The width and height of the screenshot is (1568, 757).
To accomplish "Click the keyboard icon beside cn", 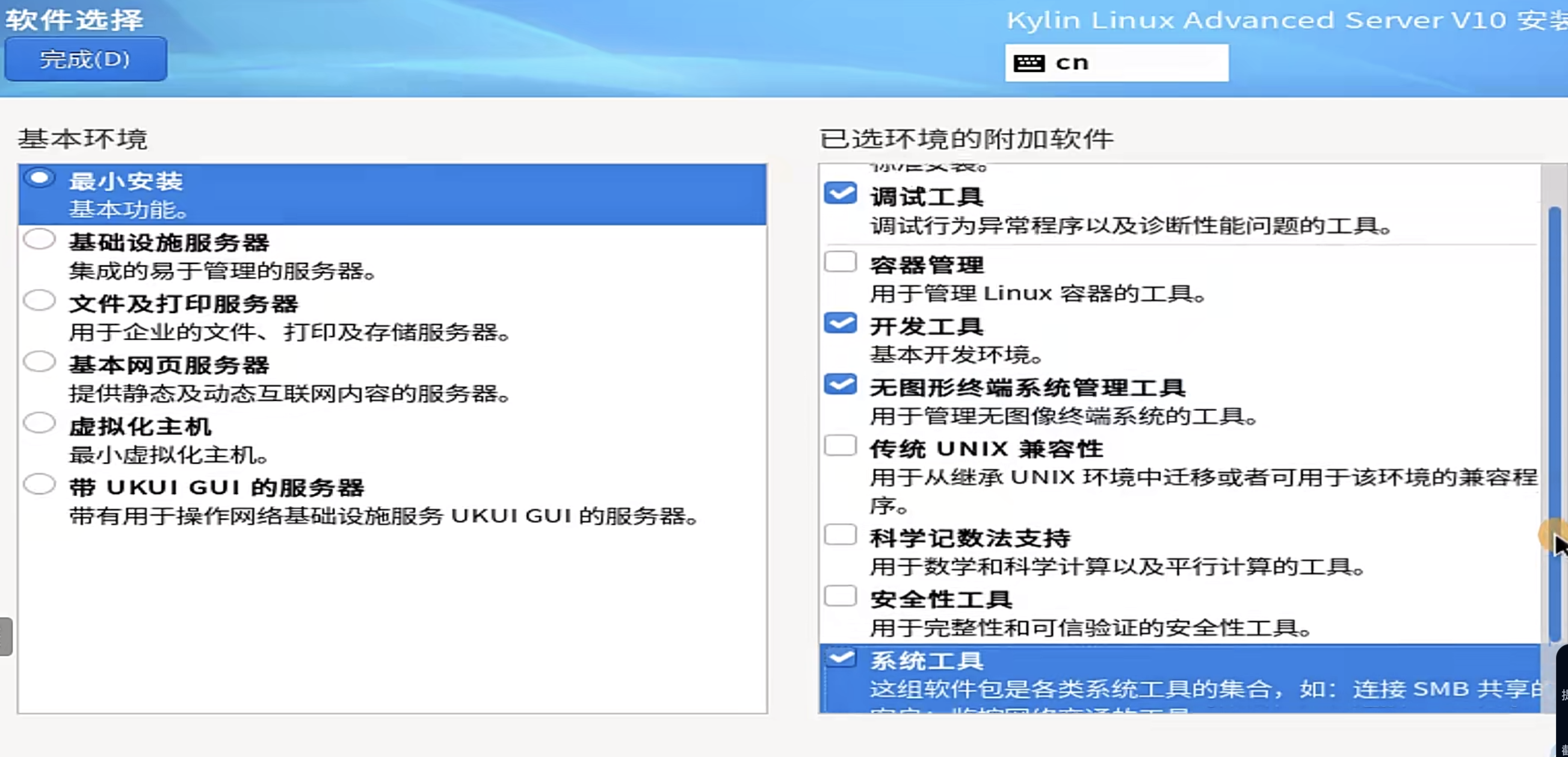I will click(1029, 63).
